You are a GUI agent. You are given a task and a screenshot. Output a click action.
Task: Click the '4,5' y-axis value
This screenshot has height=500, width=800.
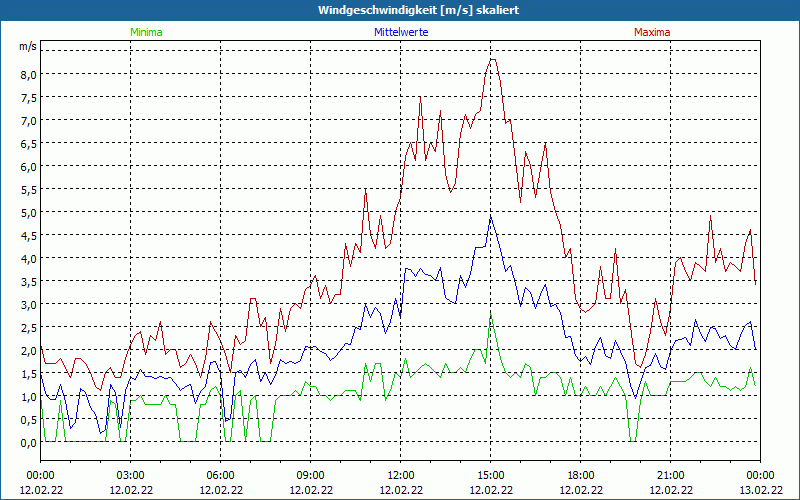(x=29, y=235)
